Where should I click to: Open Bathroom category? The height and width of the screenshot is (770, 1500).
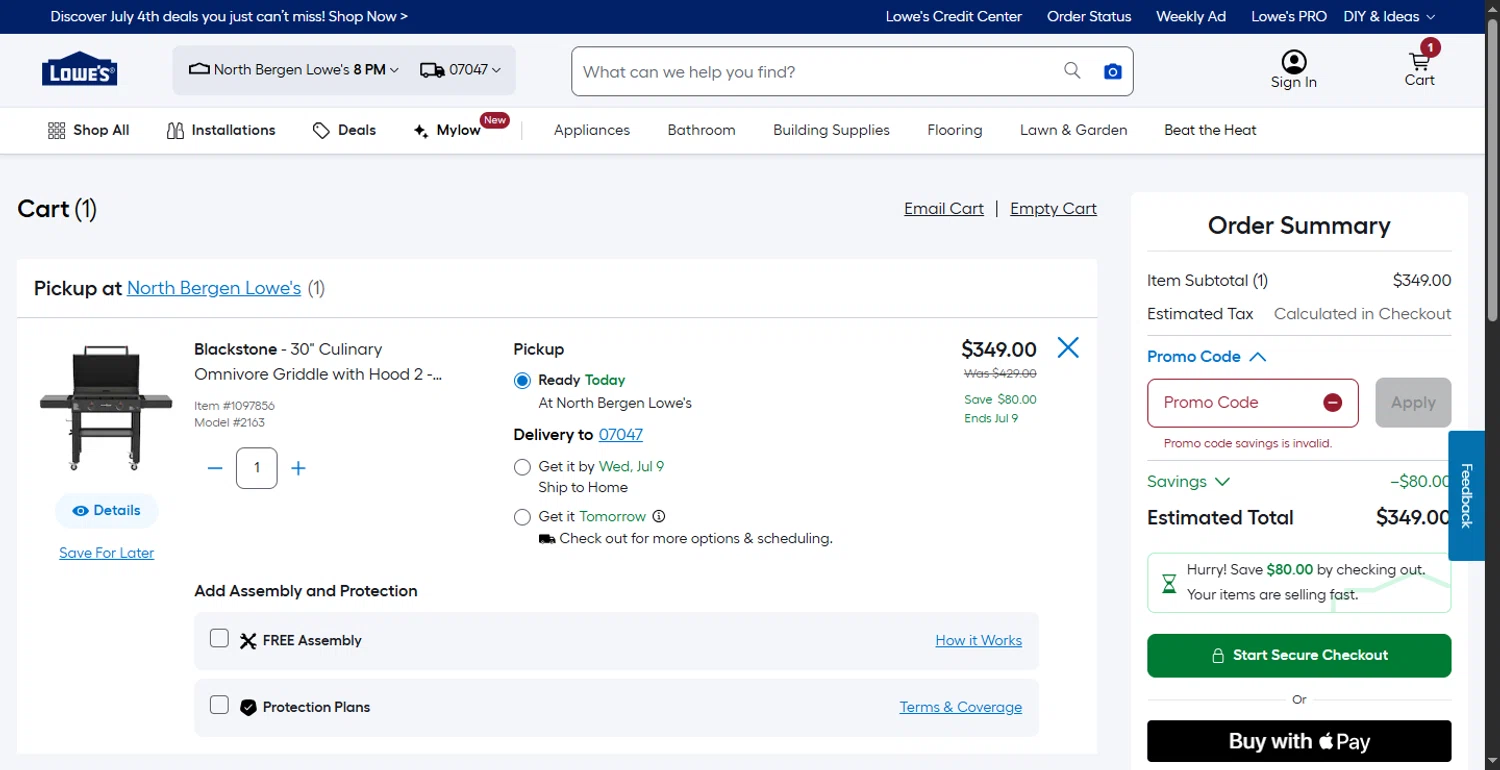(701, 130)
